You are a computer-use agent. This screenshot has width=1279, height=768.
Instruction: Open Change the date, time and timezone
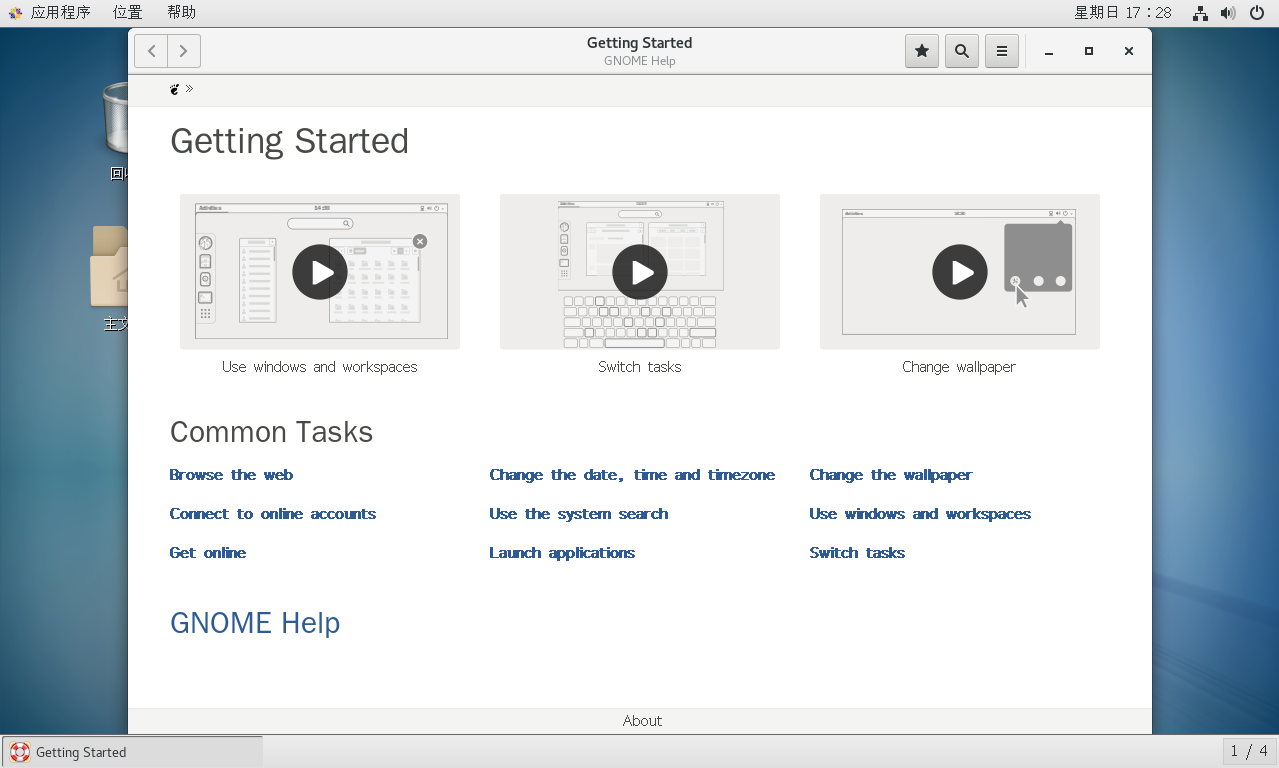(x=632, y=475)
